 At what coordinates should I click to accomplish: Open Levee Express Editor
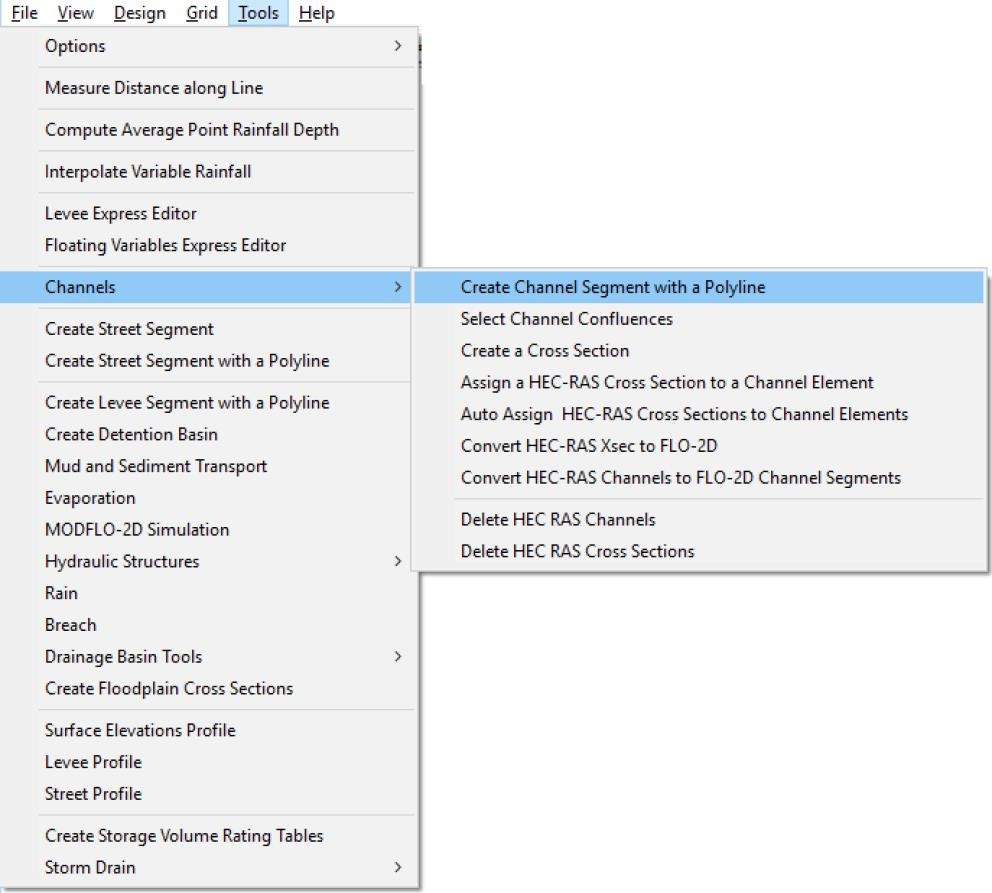coord(120,213)
